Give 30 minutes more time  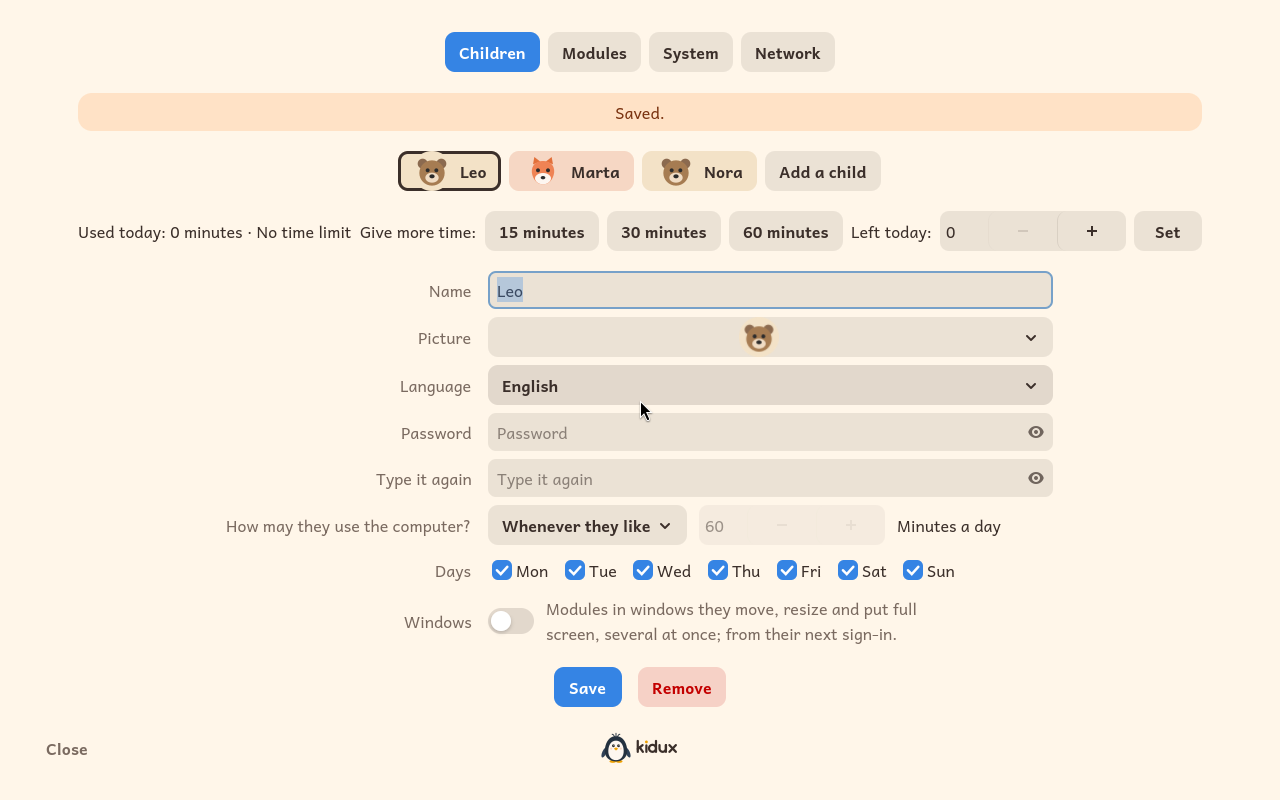pyautogui.click(x=664, y=231)
